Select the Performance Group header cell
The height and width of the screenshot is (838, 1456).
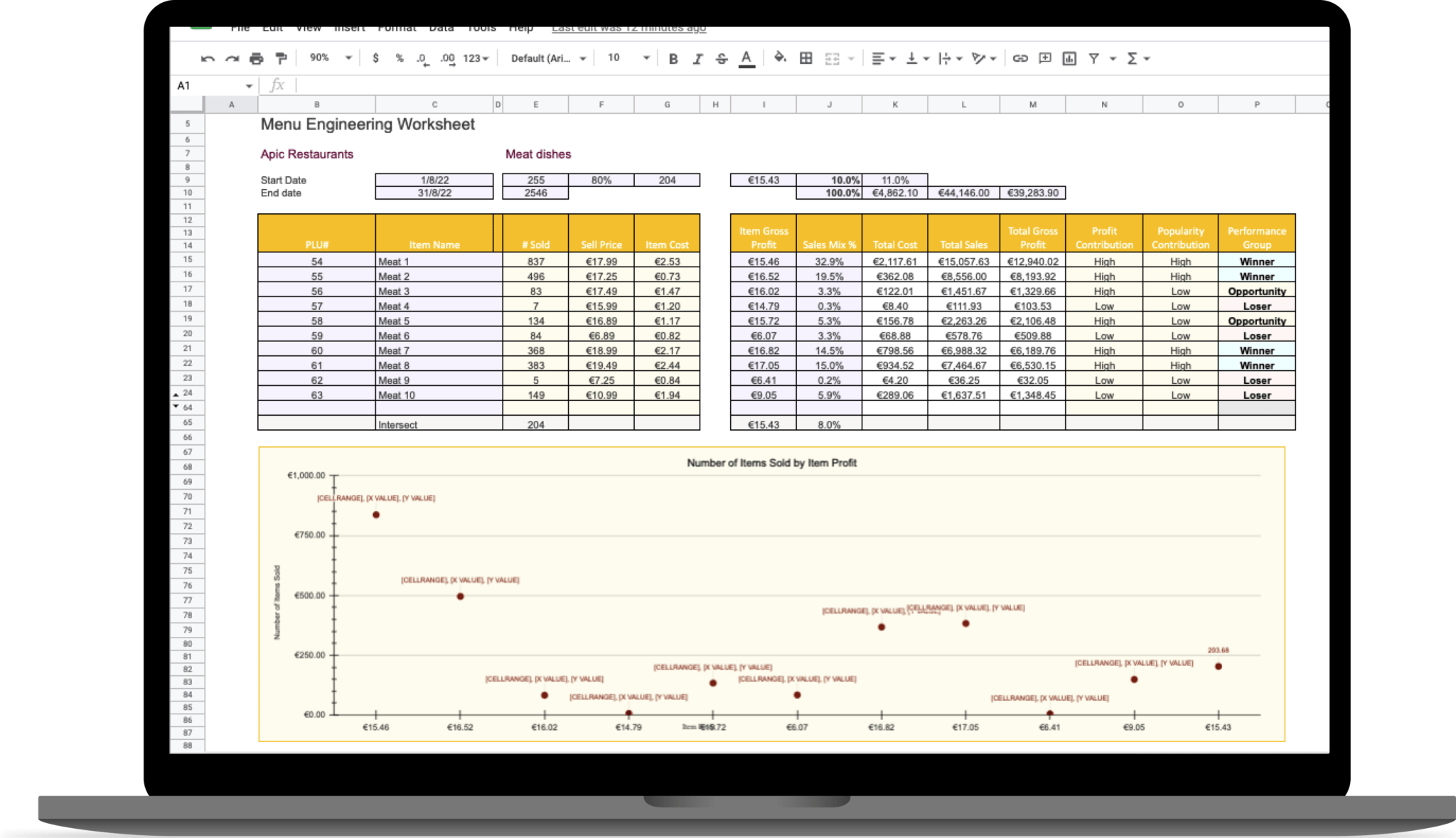[1256, 233]
